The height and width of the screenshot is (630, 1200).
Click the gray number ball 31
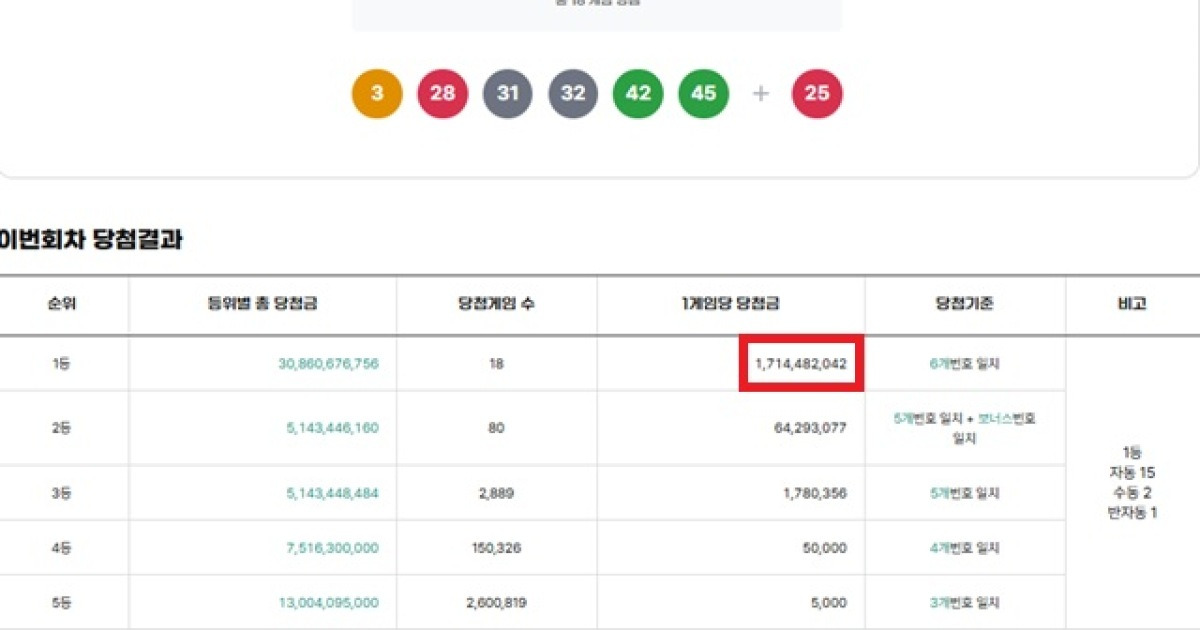click(507, 93)
